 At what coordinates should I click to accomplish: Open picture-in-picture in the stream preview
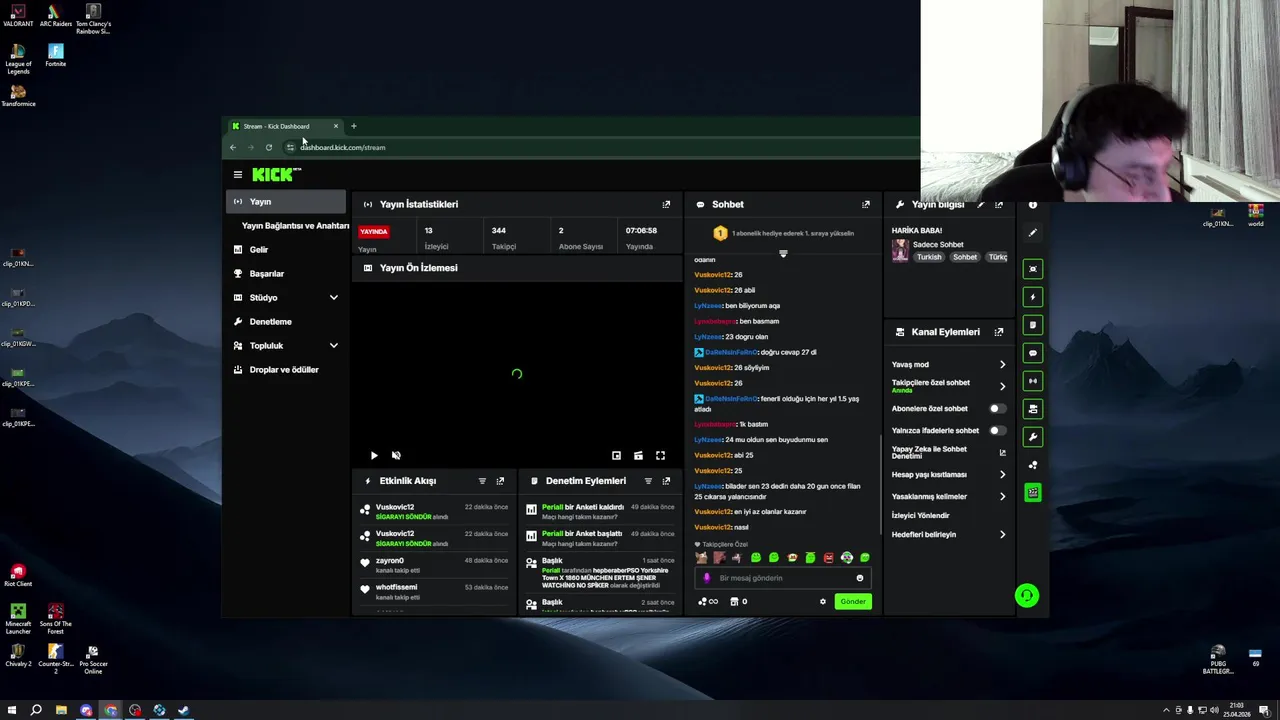tap(616, 456)
